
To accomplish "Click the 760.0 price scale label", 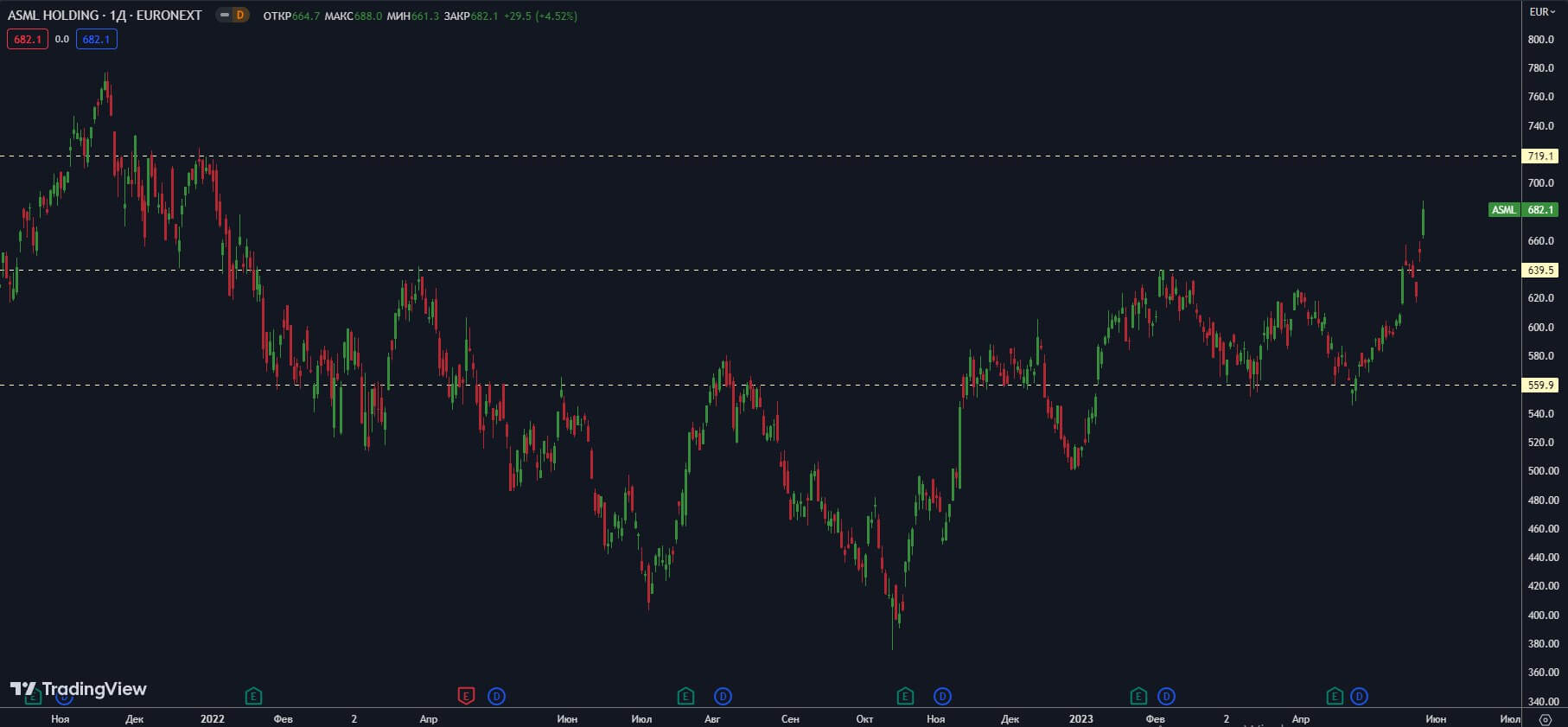I will (x=1540, y=97).
